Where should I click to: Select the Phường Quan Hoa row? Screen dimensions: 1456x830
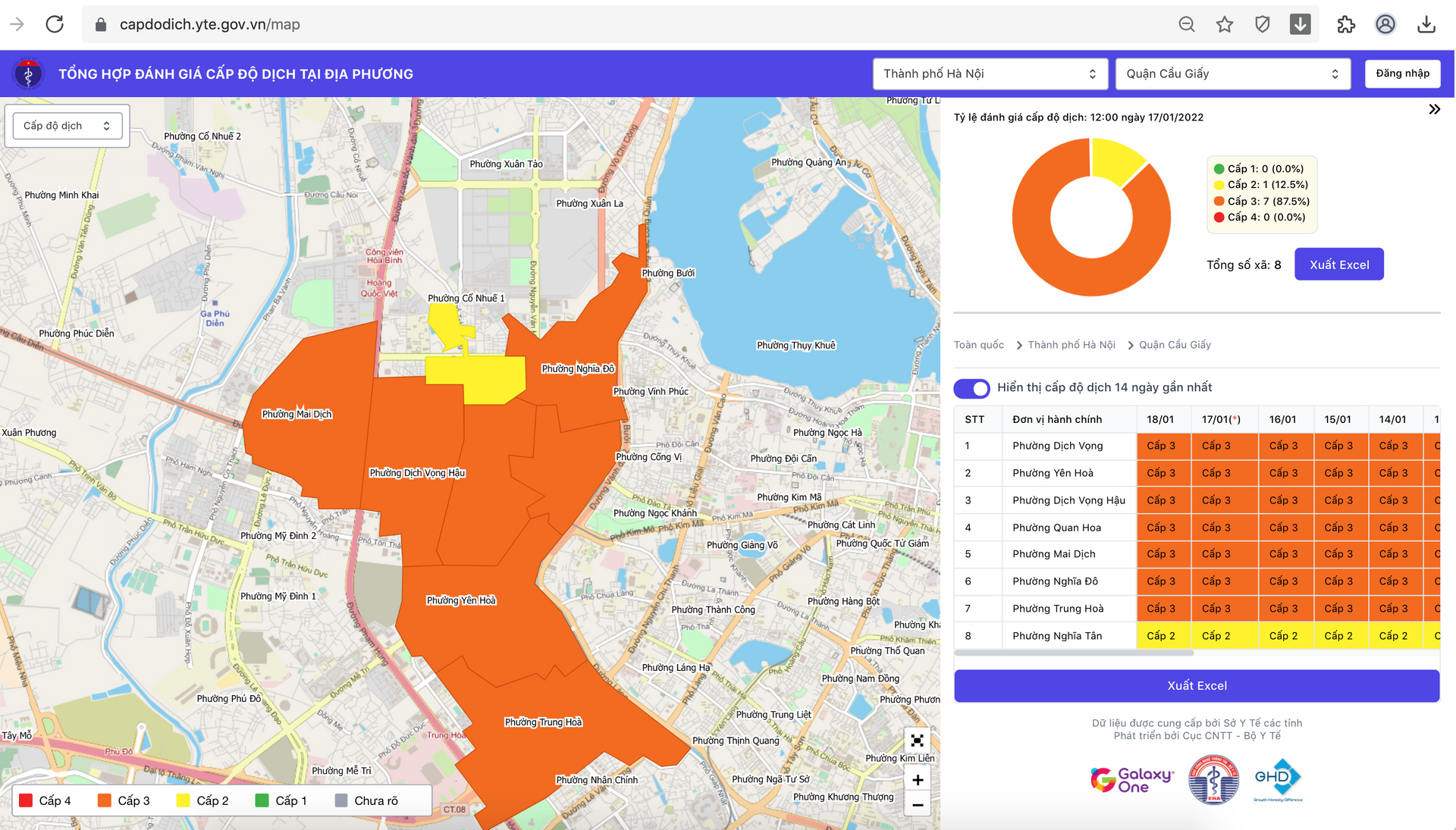(1197, 528)
